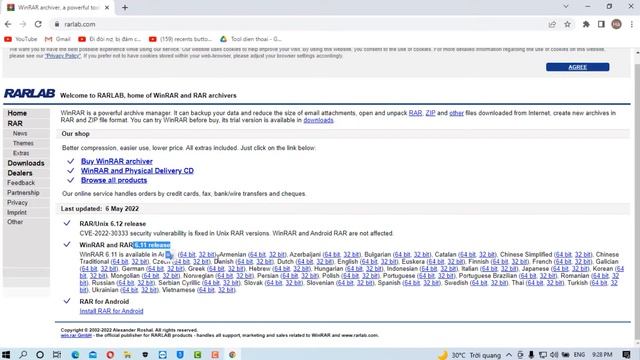The image size is (640, 360).
Task: Open Themes in the sidebar
Action: point(23,143)
